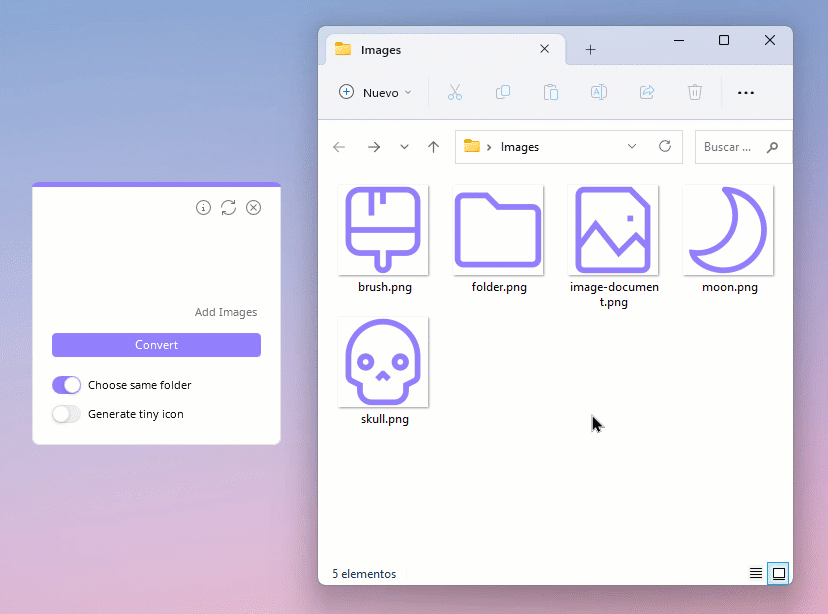
Task: Click the info icon in converter app
Action: pyautogui.click(x=204, y=208)
